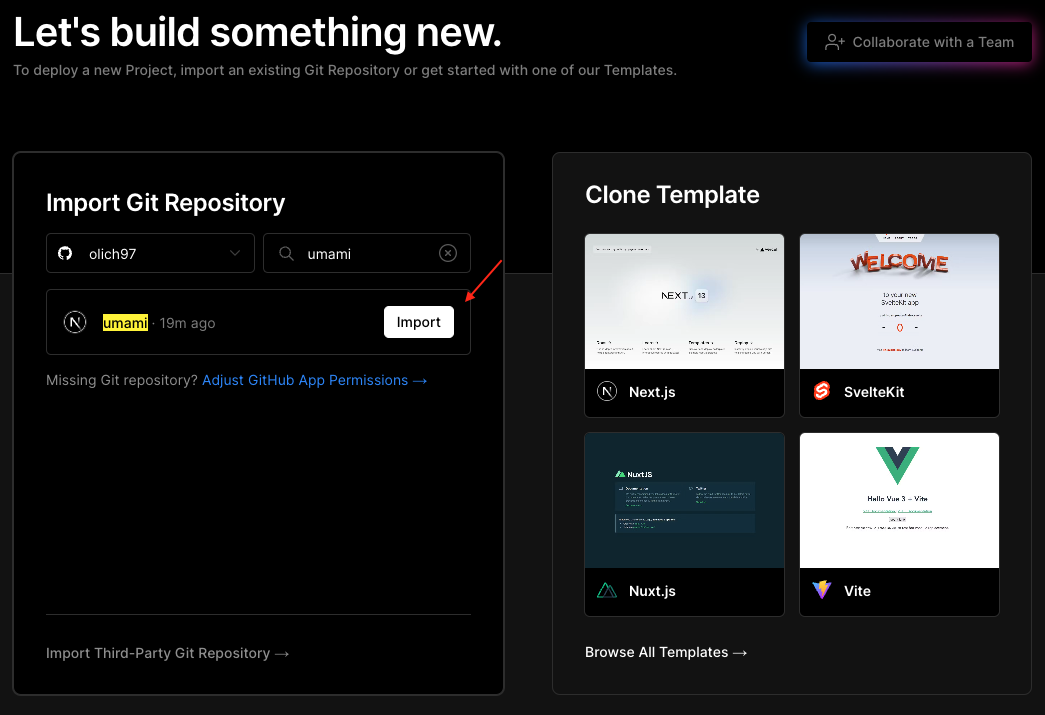The width and height of the screenshot is (1045, 715).
Task: Click the Vite logo icon
Action: (x=822, y=590)
